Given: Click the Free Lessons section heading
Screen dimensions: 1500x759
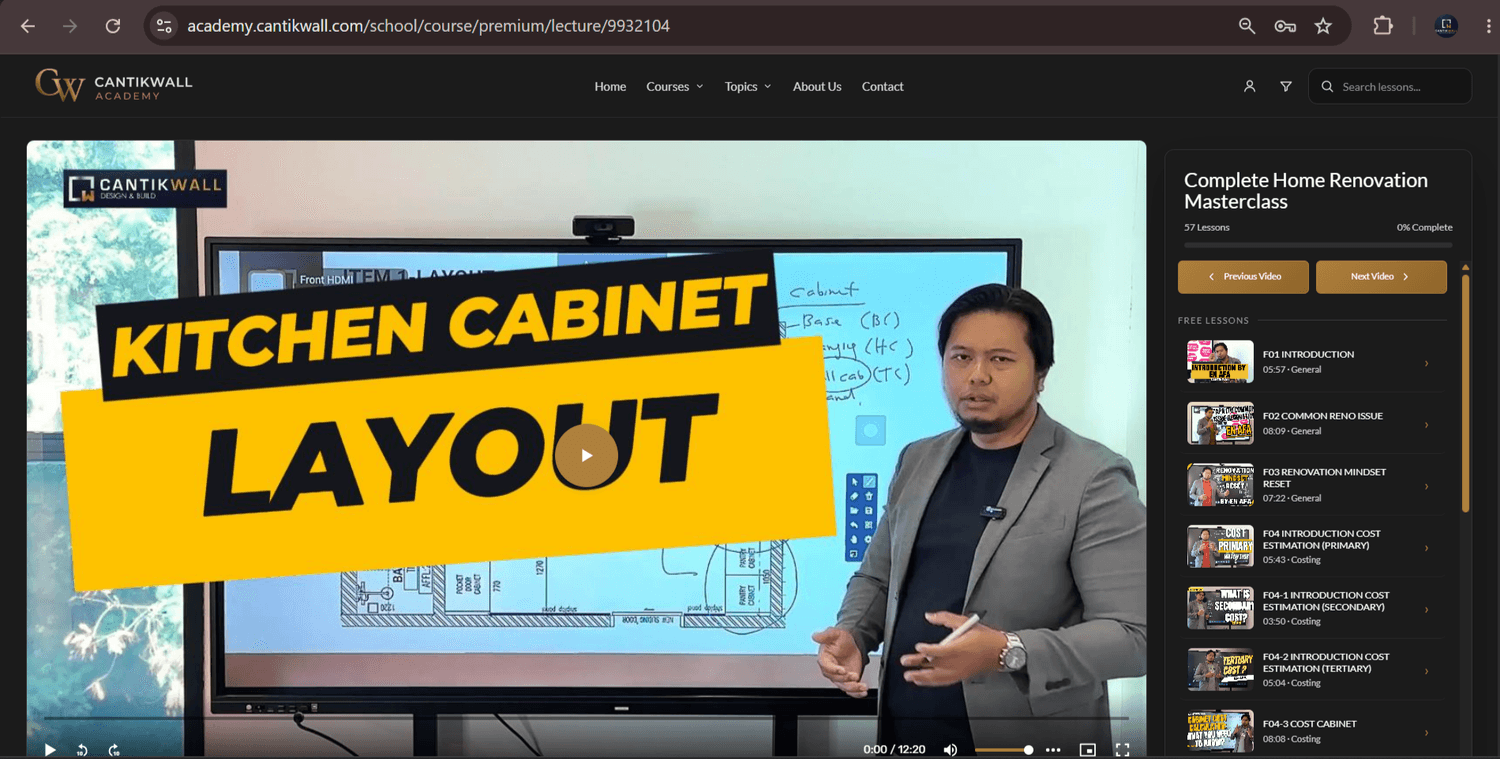Looking at the screenshot, I should pyautogui.click(x=1213, y=321).
